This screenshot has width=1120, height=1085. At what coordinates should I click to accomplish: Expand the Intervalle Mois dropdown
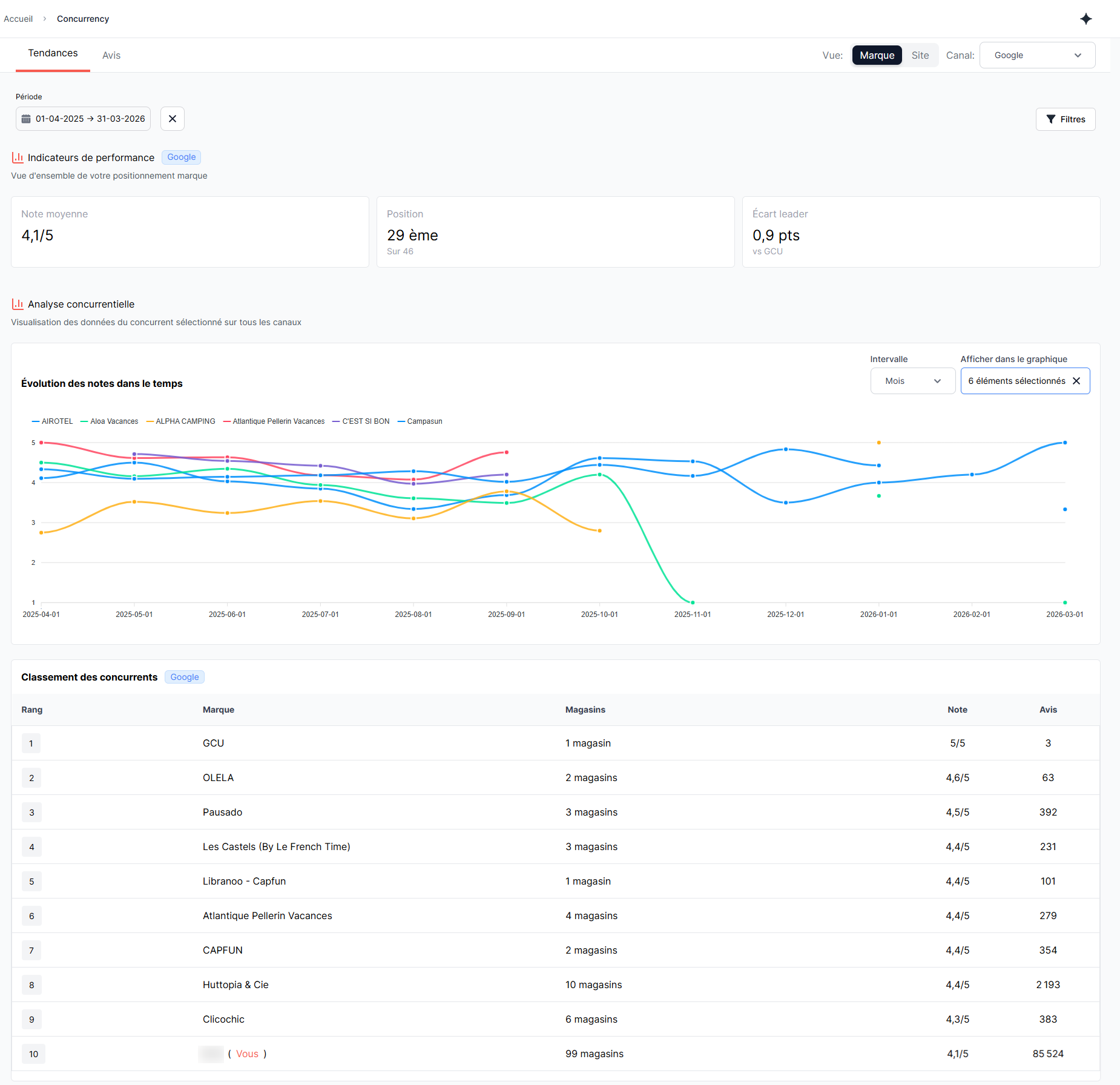click(x=912, y=381)
